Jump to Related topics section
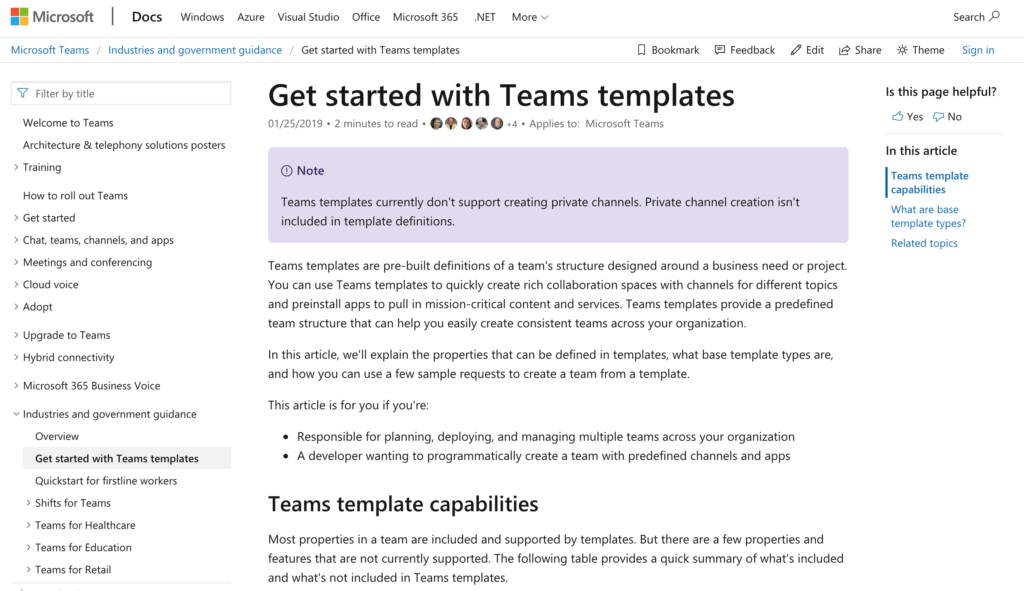 pos(924,243)
